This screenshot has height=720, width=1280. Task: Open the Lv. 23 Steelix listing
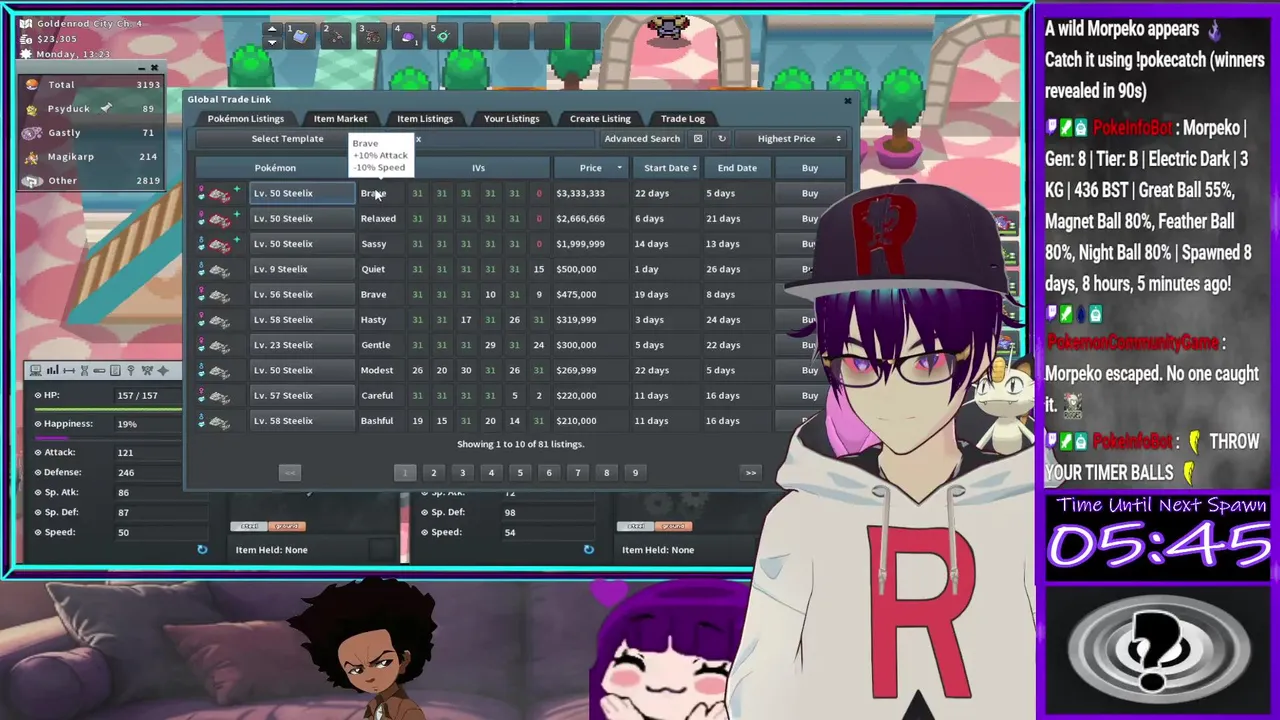[302, 345]
